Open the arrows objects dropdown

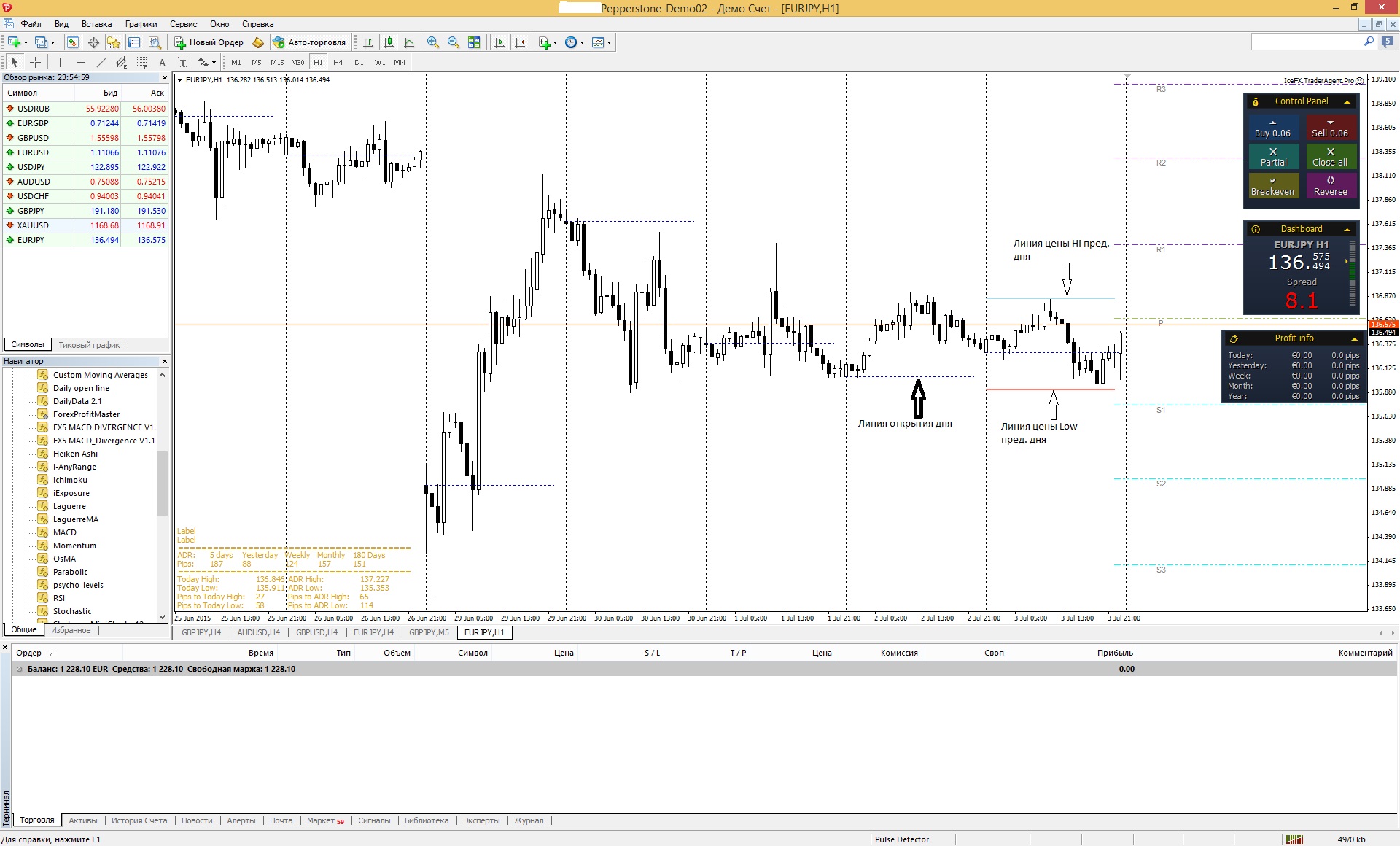(207, 62)
